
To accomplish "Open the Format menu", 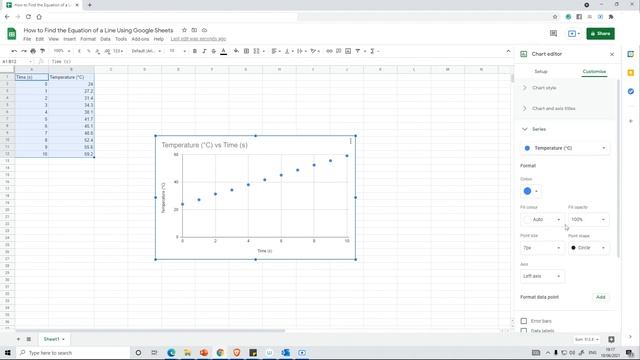I will pyautogui.click(x=88, y=39).
